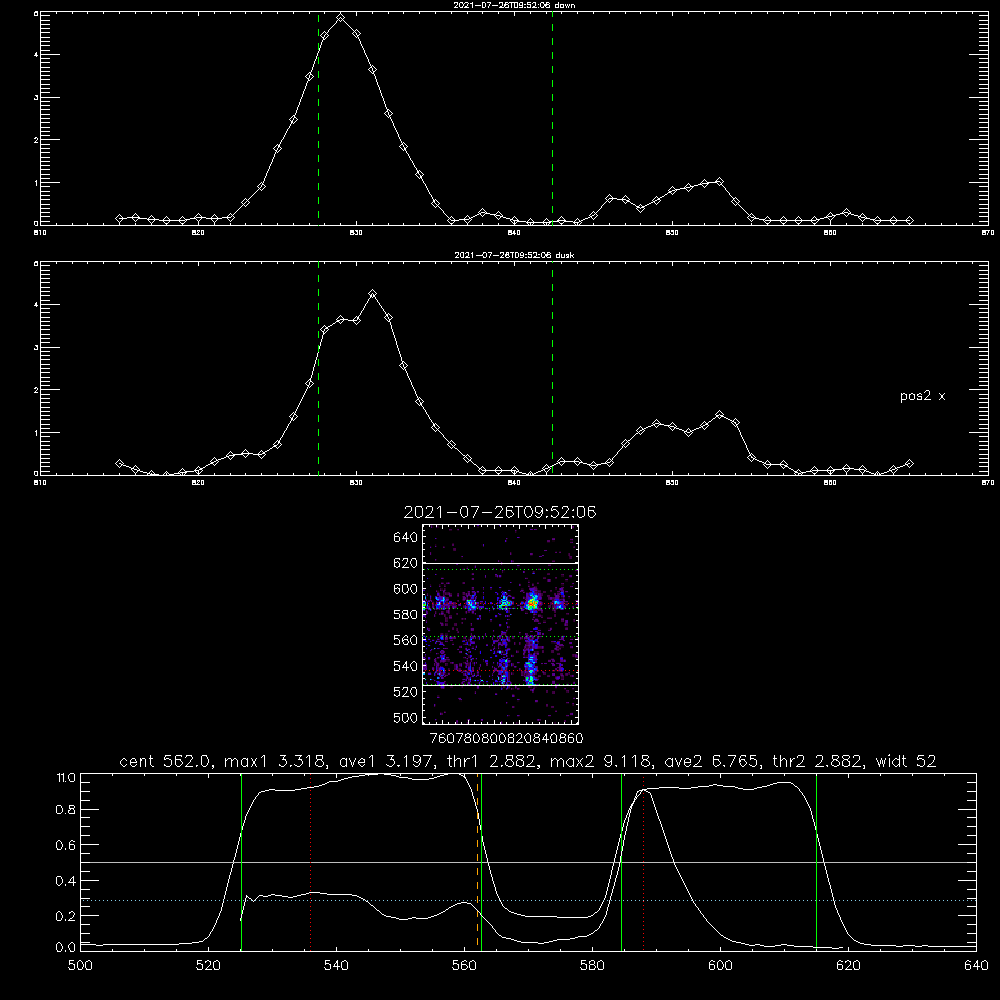
Task: Select the 'pos2 x' label
Action: (922, 396)
